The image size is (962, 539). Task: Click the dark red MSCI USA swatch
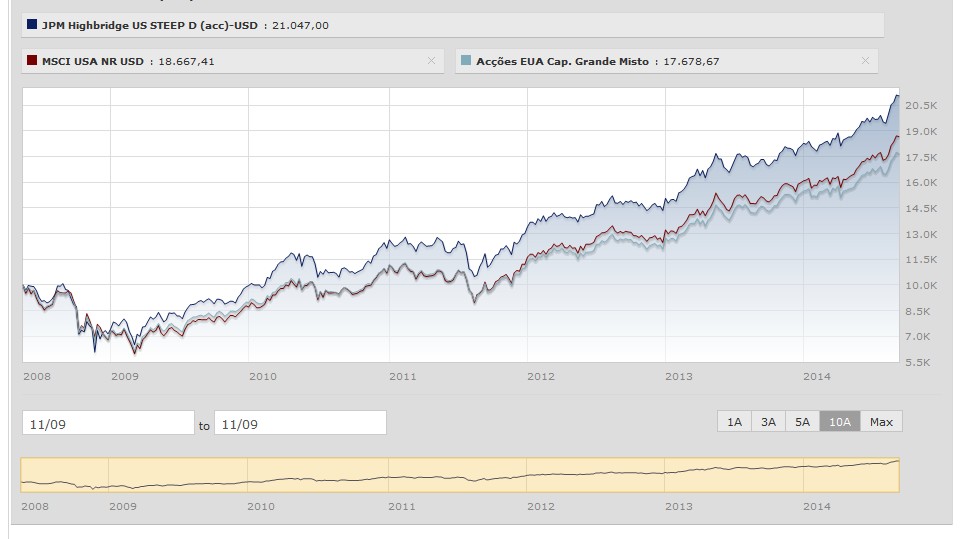coord(33,61)
